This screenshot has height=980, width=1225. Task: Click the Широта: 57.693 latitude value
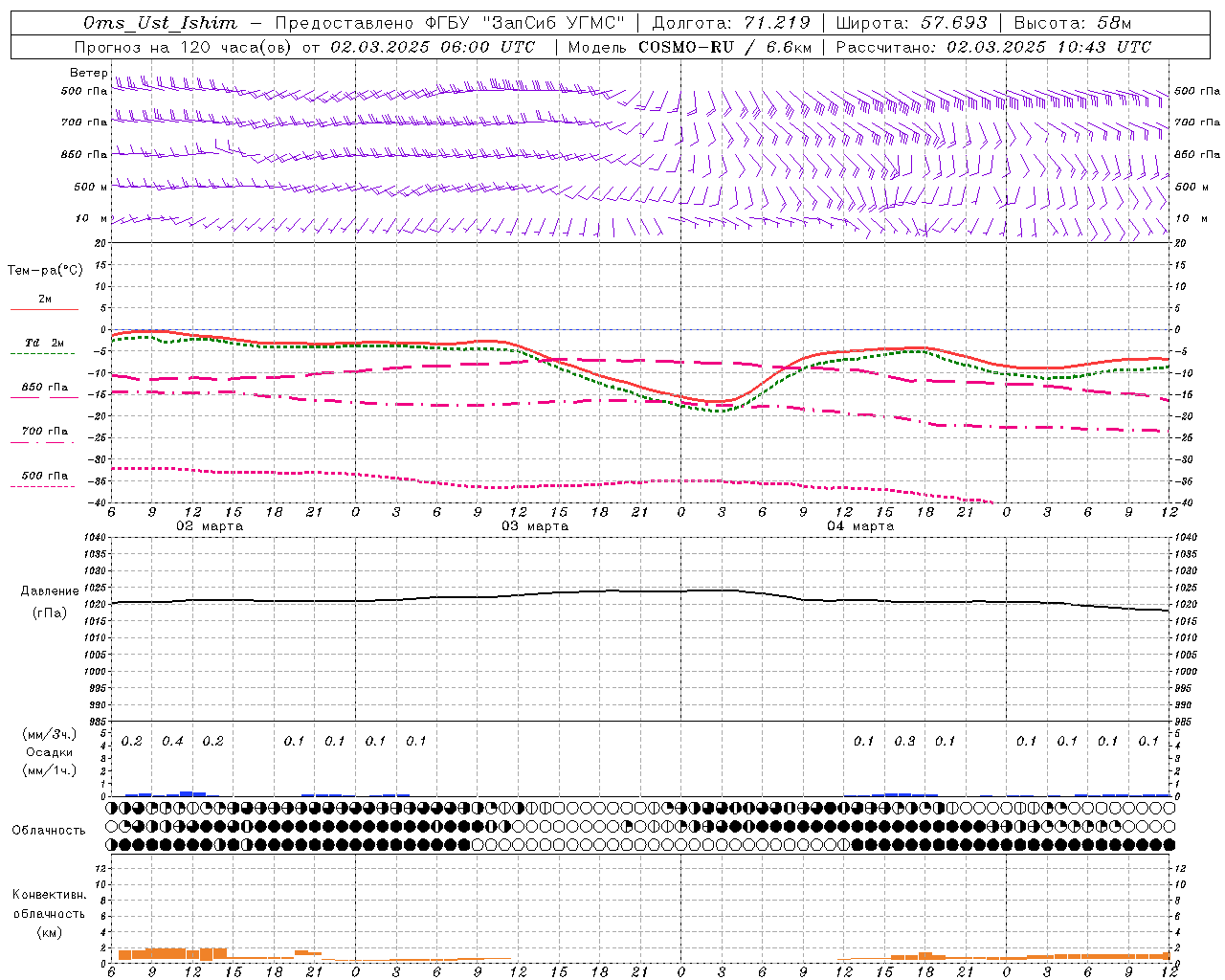(911, 23)
